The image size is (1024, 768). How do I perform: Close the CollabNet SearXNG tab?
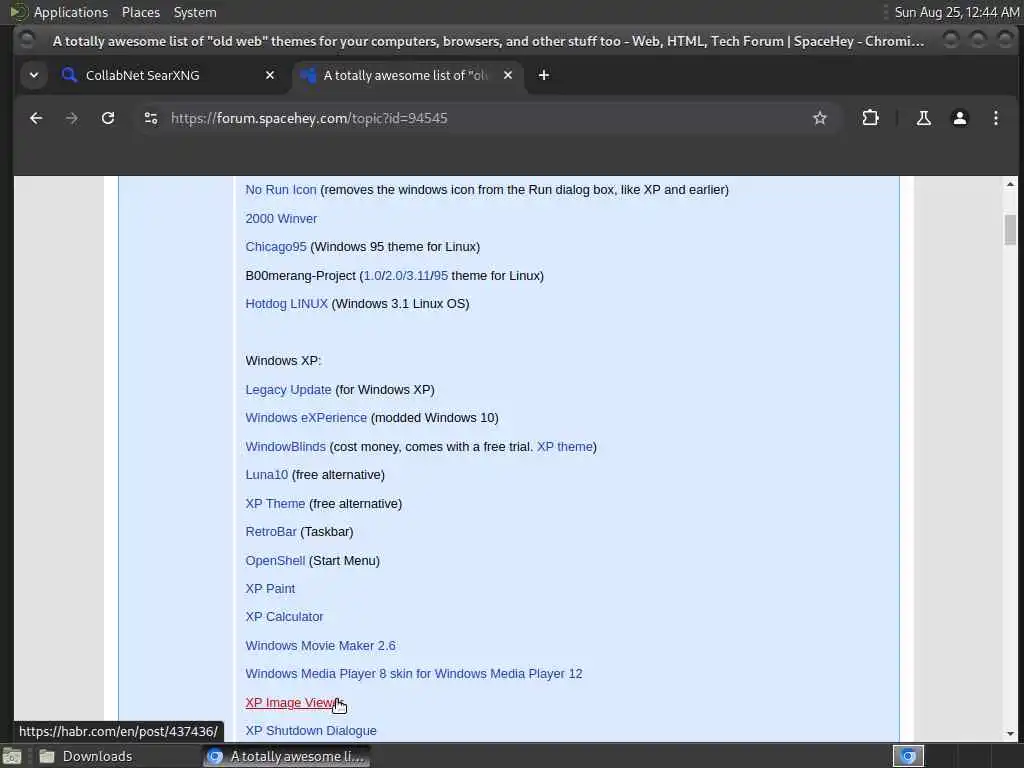pos(270,75)
